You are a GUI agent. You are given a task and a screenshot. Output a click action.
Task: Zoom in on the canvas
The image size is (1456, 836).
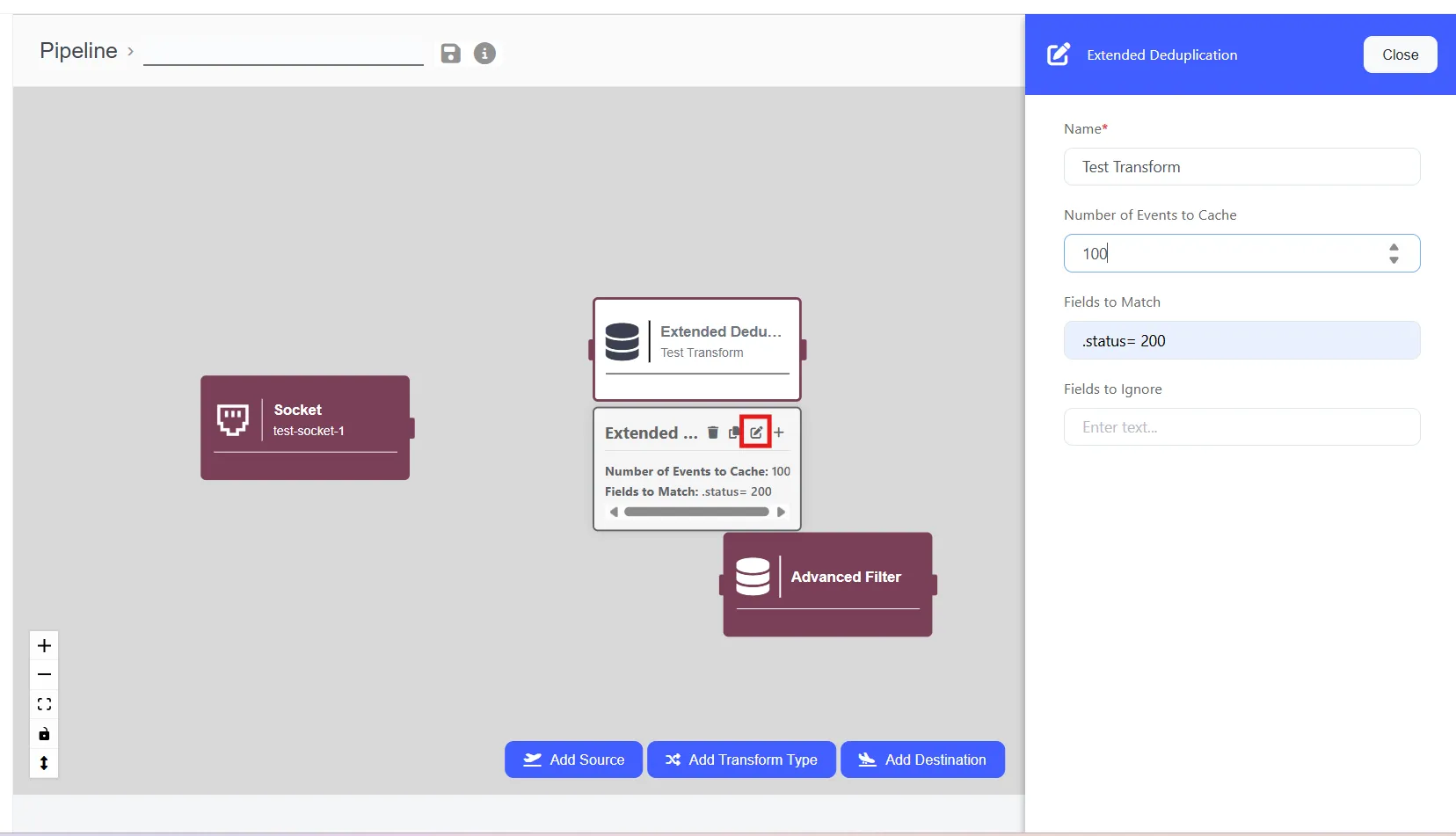(44, 646)
